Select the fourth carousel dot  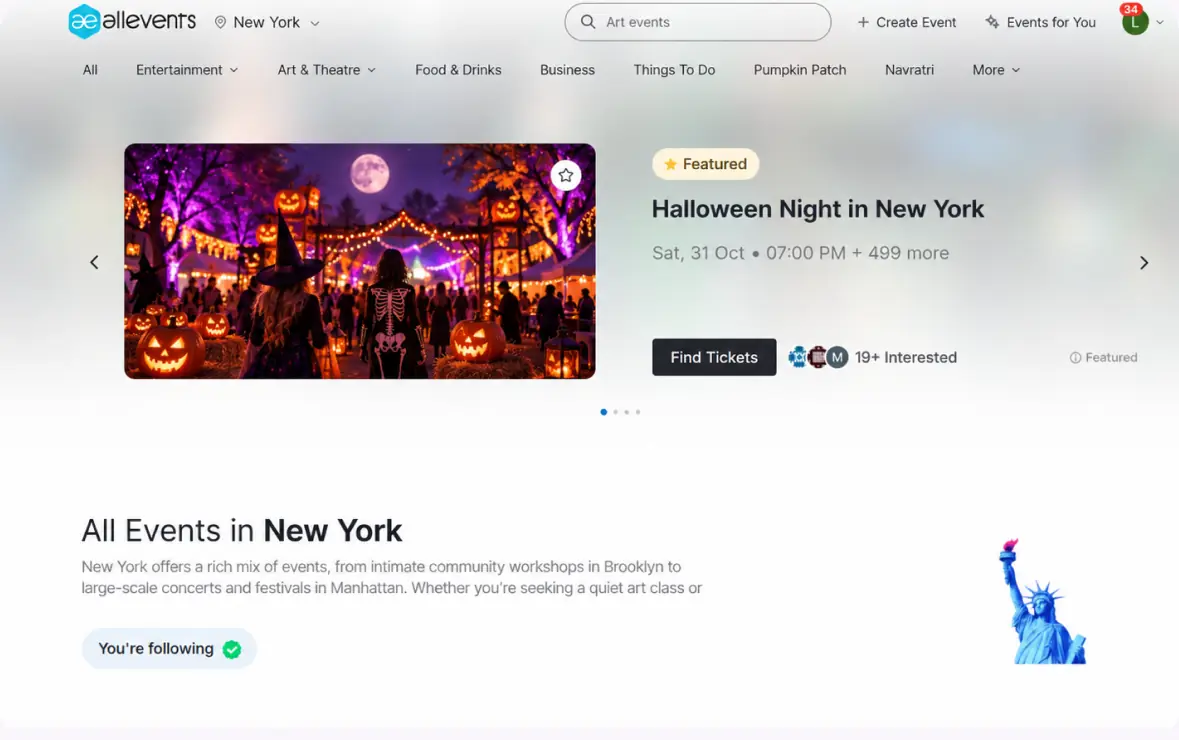pos(638,412)
